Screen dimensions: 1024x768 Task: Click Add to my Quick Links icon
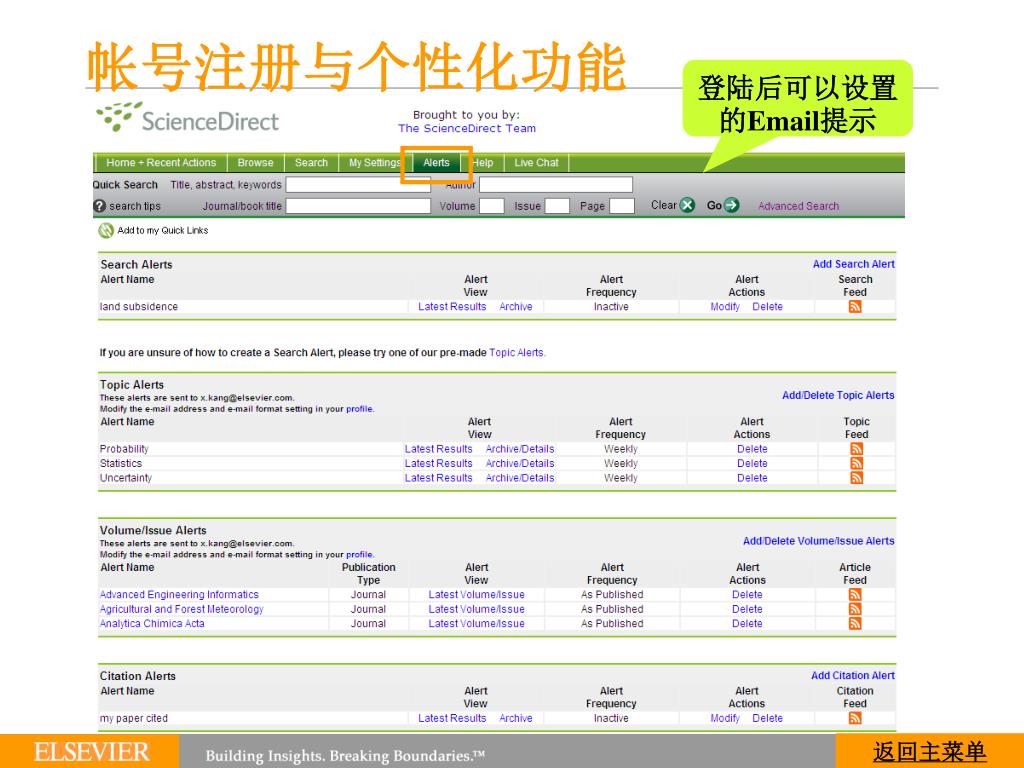tap(106, 231)
